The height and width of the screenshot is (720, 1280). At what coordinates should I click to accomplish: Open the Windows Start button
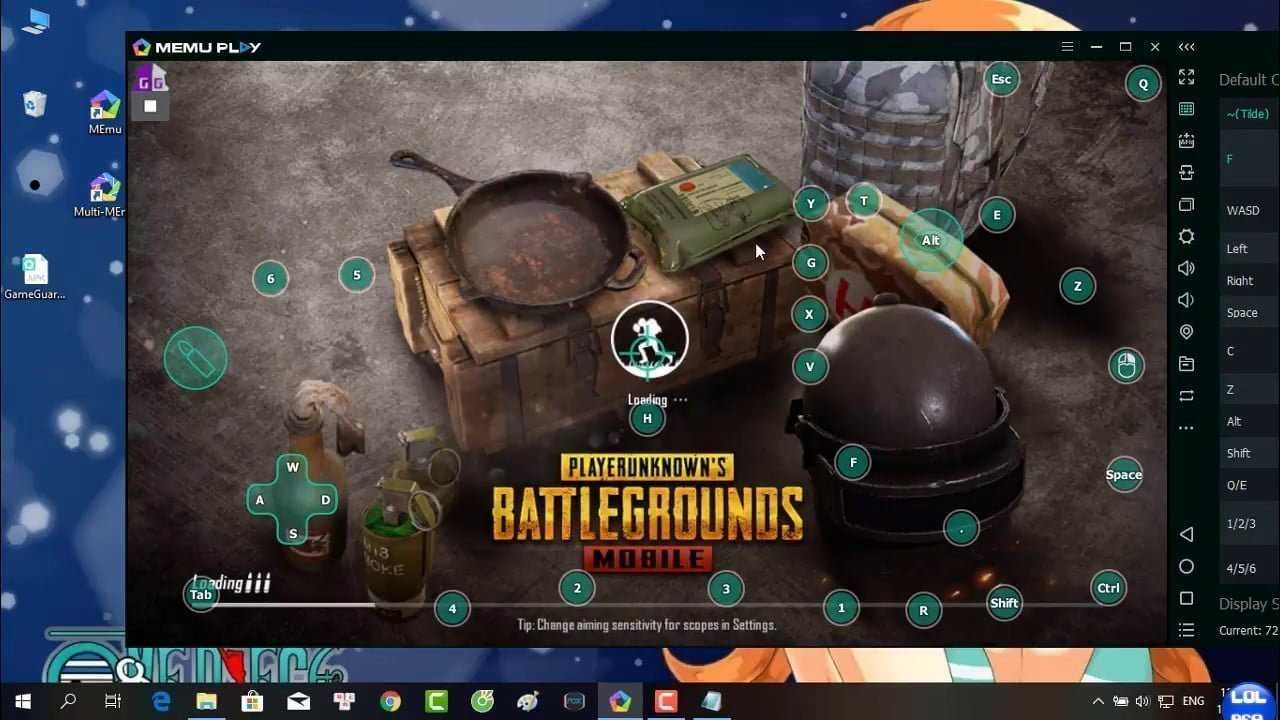(x=23, y=702)
